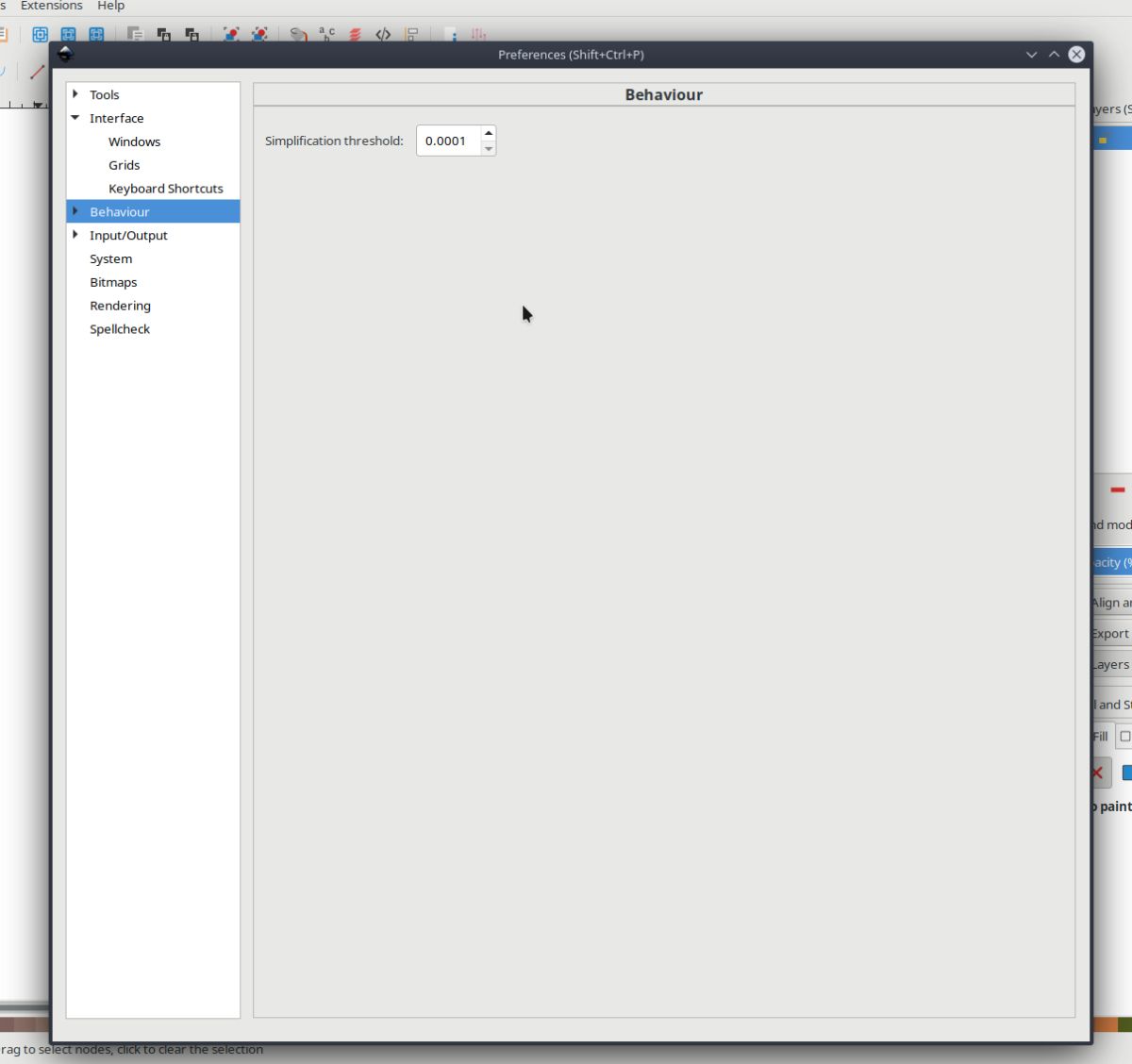
Task: Click the zoom-to-fit page icon in toolbar
Action: pyautogui.click(x=96, y=34)
